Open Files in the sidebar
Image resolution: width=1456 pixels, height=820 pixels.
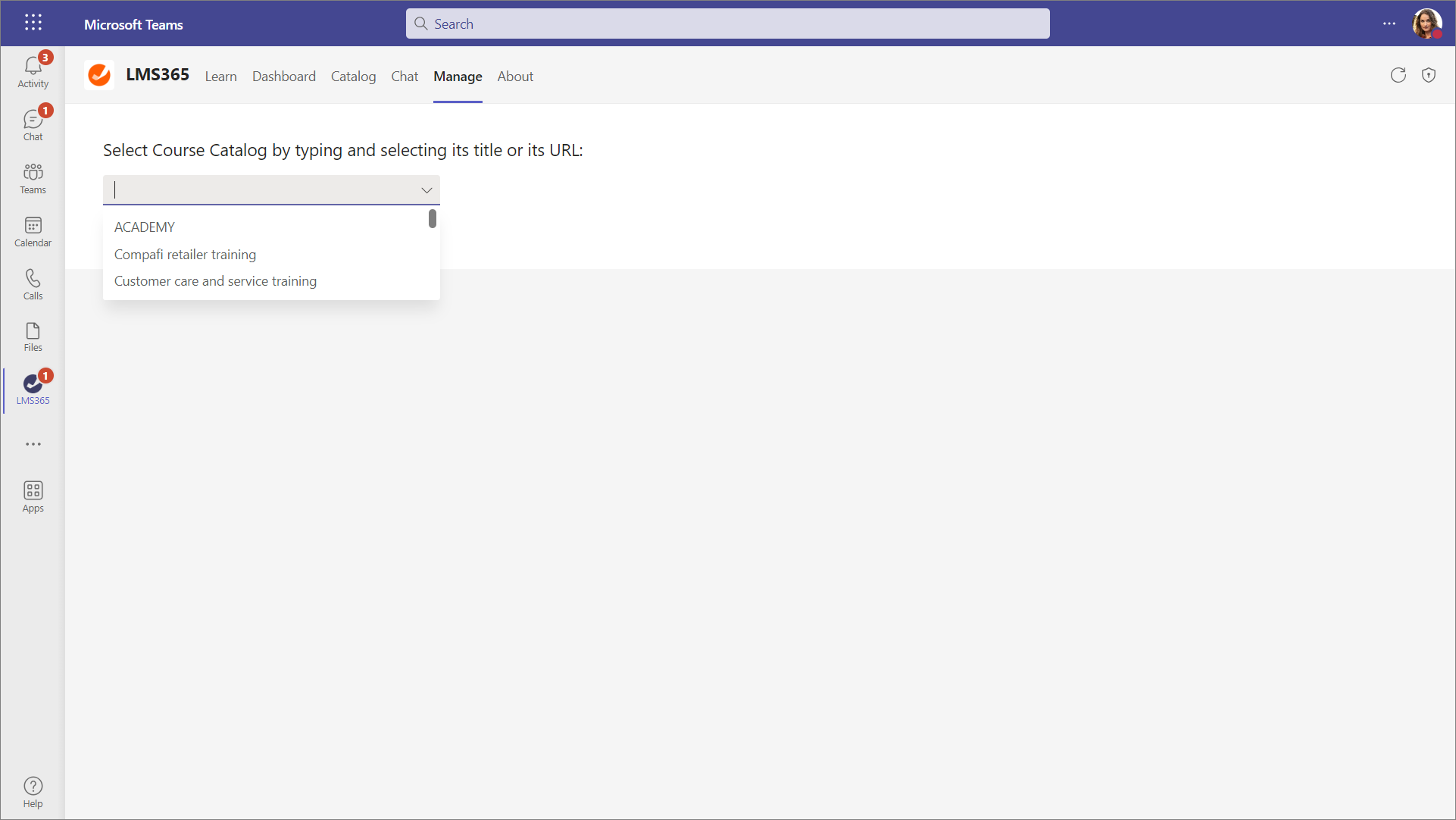pos(33,336)
